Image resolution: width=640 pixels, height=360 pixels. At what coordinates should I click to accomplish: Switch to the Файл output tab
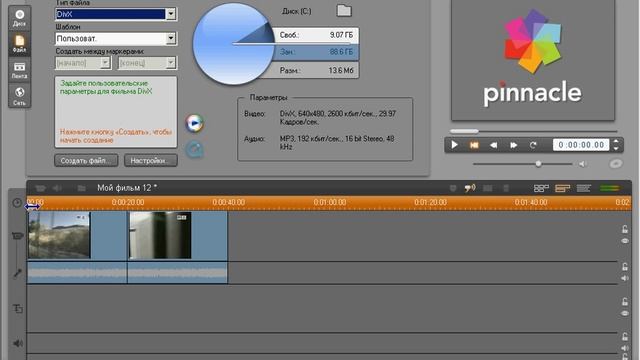pos(19,44)
